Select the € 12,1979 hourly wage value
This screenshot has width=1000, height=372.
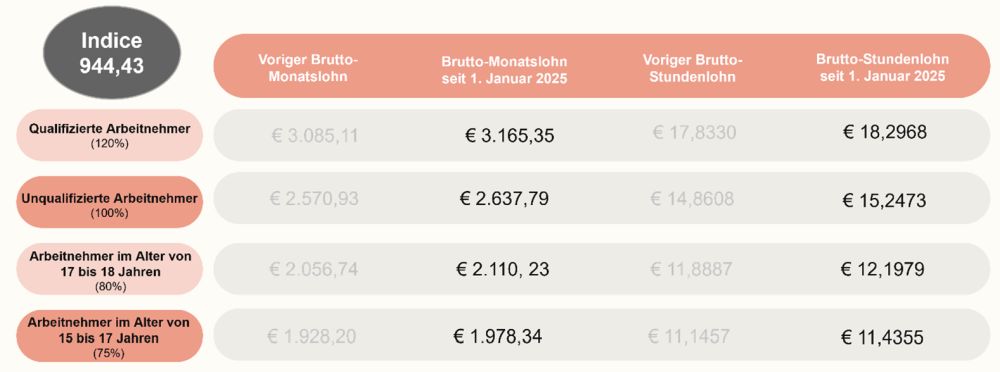[883, 269]
